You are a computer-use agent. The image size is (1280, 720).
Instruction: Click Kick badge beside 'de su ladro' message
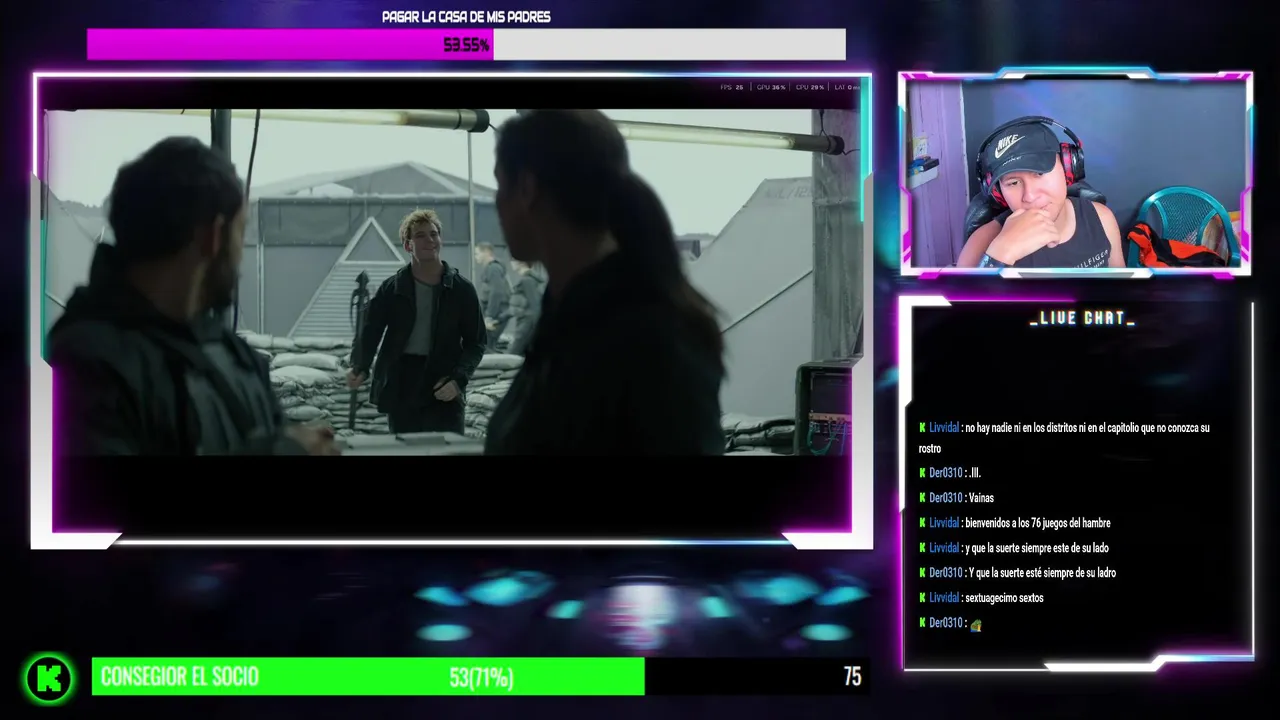pyautogui.click(x=922, y=573)
